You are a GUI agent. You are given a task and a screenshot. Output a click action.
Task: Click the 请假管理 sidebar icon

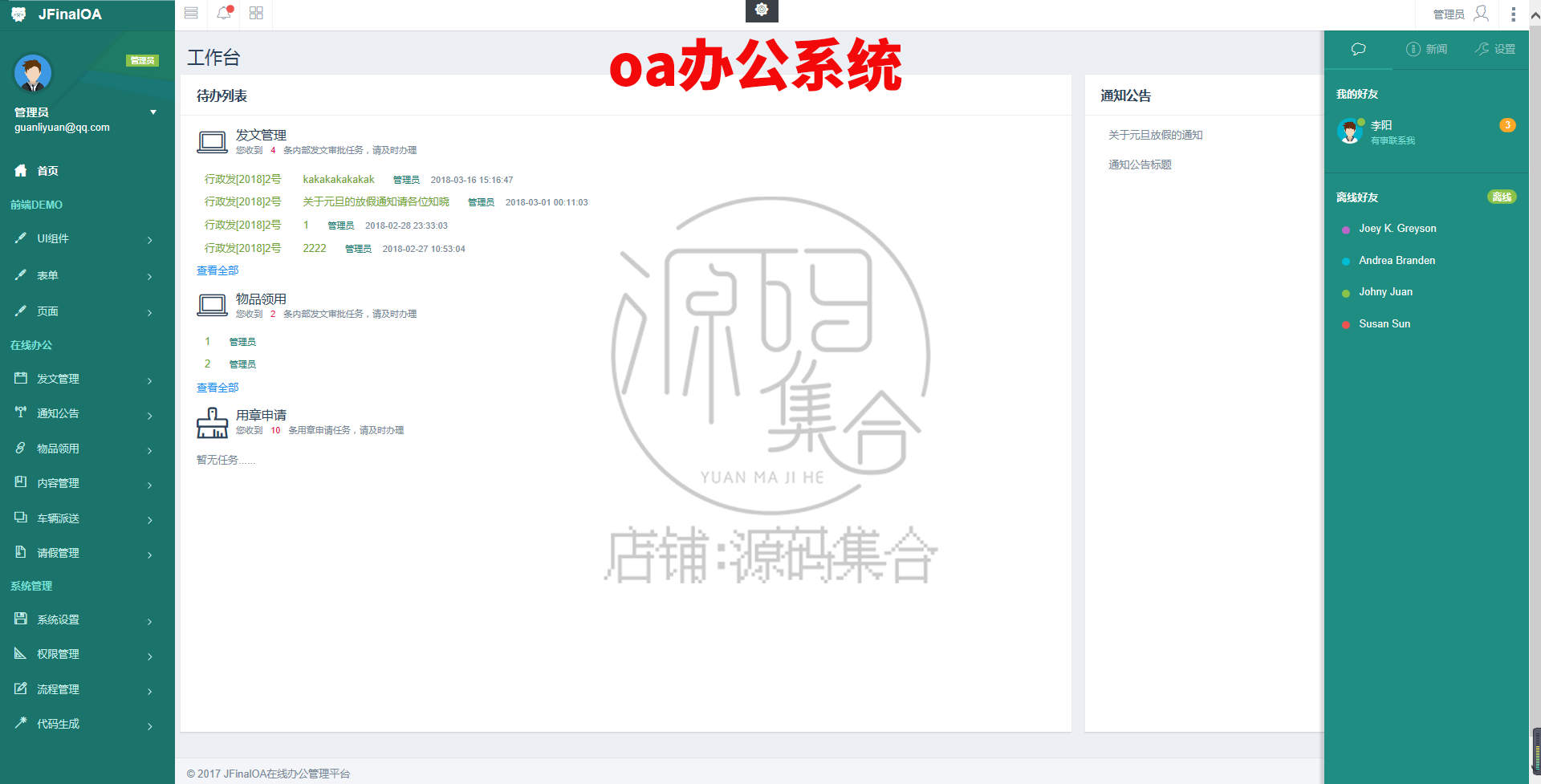[x=21, y=552]
